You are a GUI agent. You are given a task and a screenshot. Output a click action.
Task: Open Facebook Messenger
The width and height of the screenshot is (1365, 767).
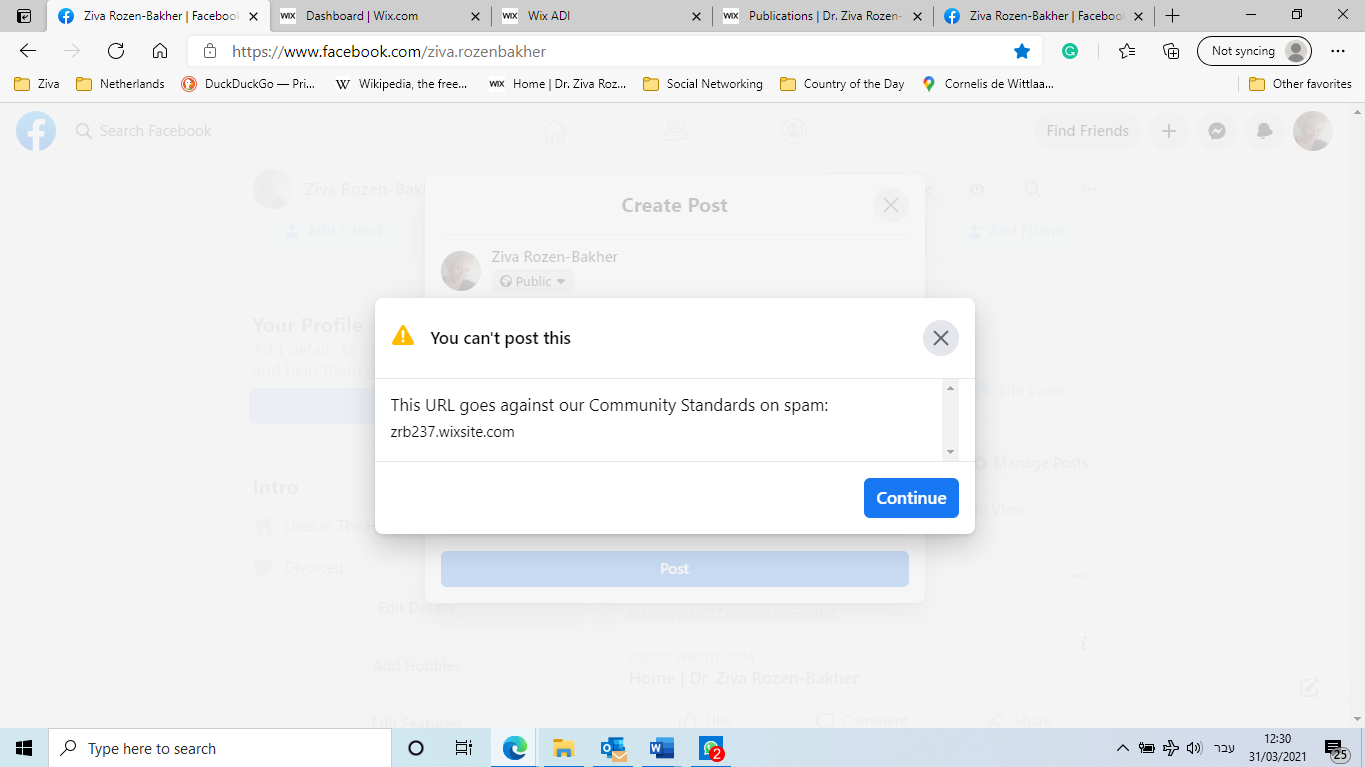click(1216, 131)
